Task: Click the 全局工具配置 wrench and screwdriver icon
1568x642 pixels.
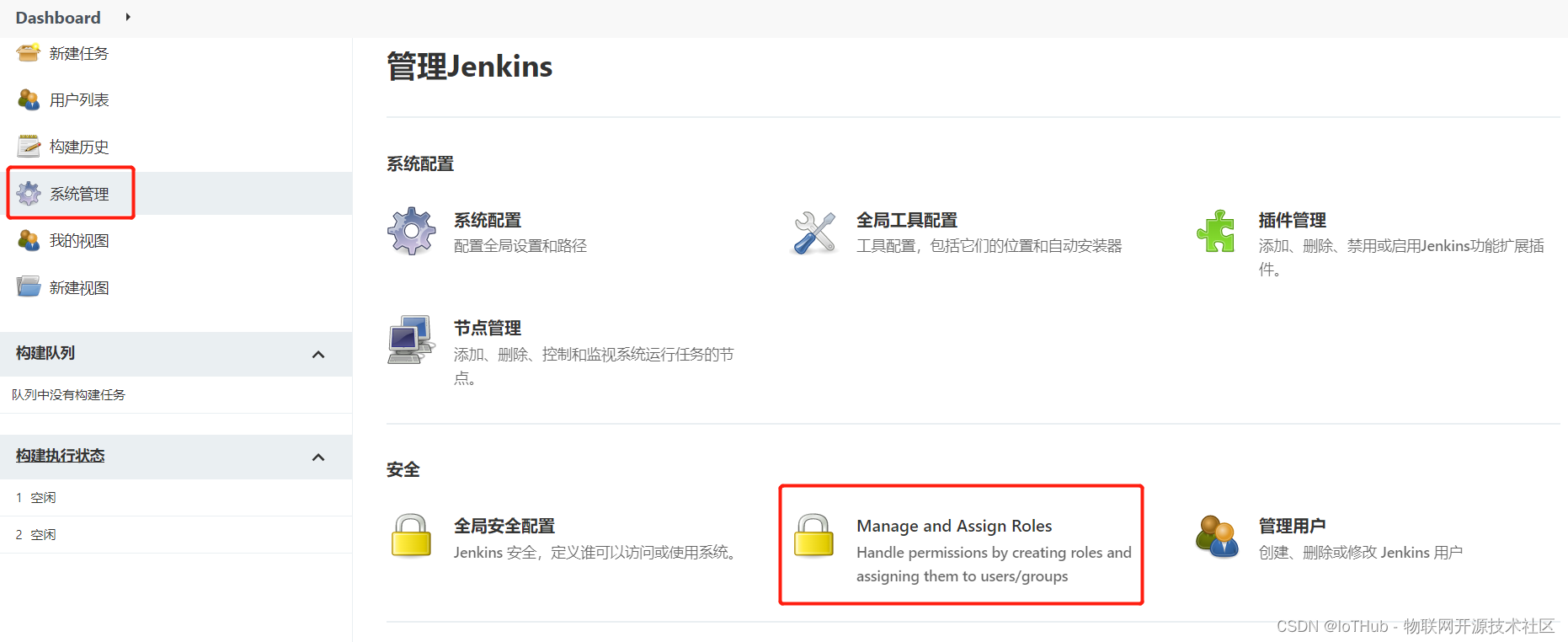Action: (x=814, y=232)
